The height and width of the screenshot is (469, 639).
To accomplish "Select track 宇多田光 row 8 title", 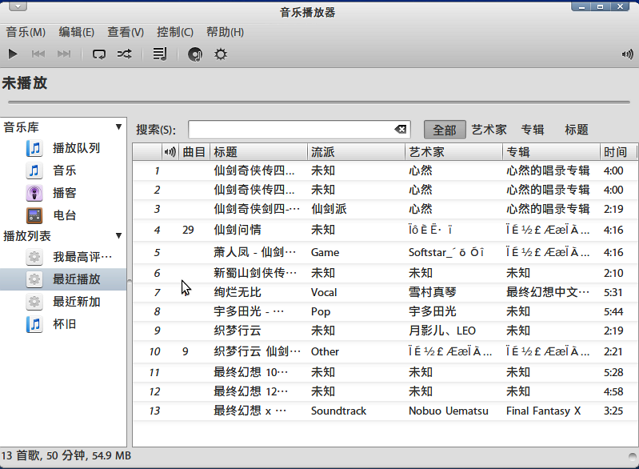I will (x=249, y=311).
